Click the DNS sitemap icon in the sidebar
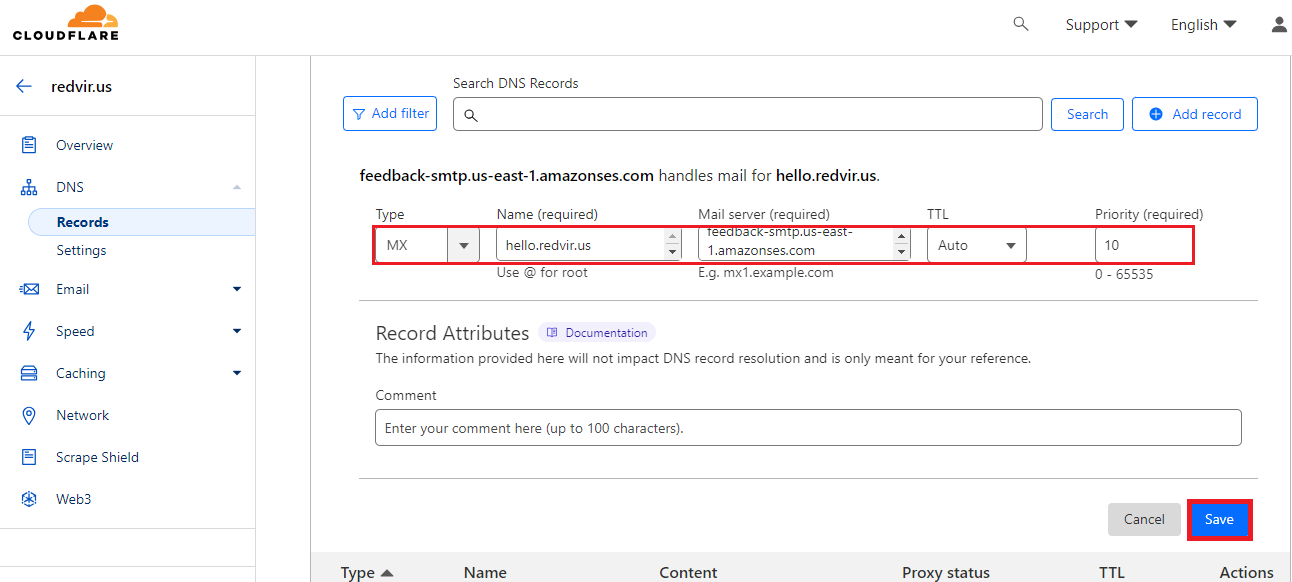This screenshot has width=1292, height=582. click(28, 186)
